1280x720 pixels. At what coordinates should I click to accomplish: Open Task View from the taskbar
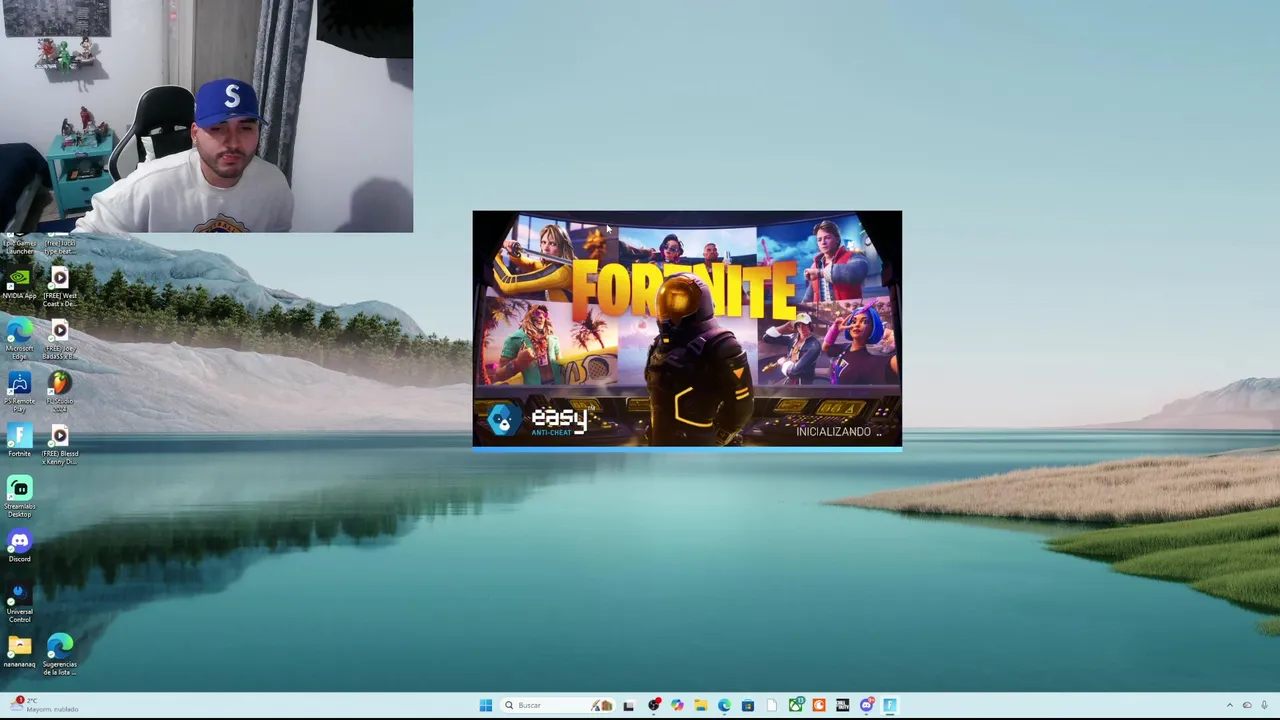point(628,705)
